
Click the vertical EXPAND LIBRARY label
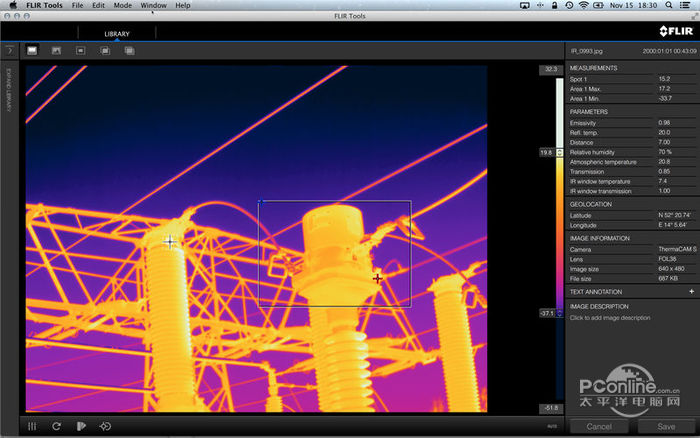click(x=8, y=92)
